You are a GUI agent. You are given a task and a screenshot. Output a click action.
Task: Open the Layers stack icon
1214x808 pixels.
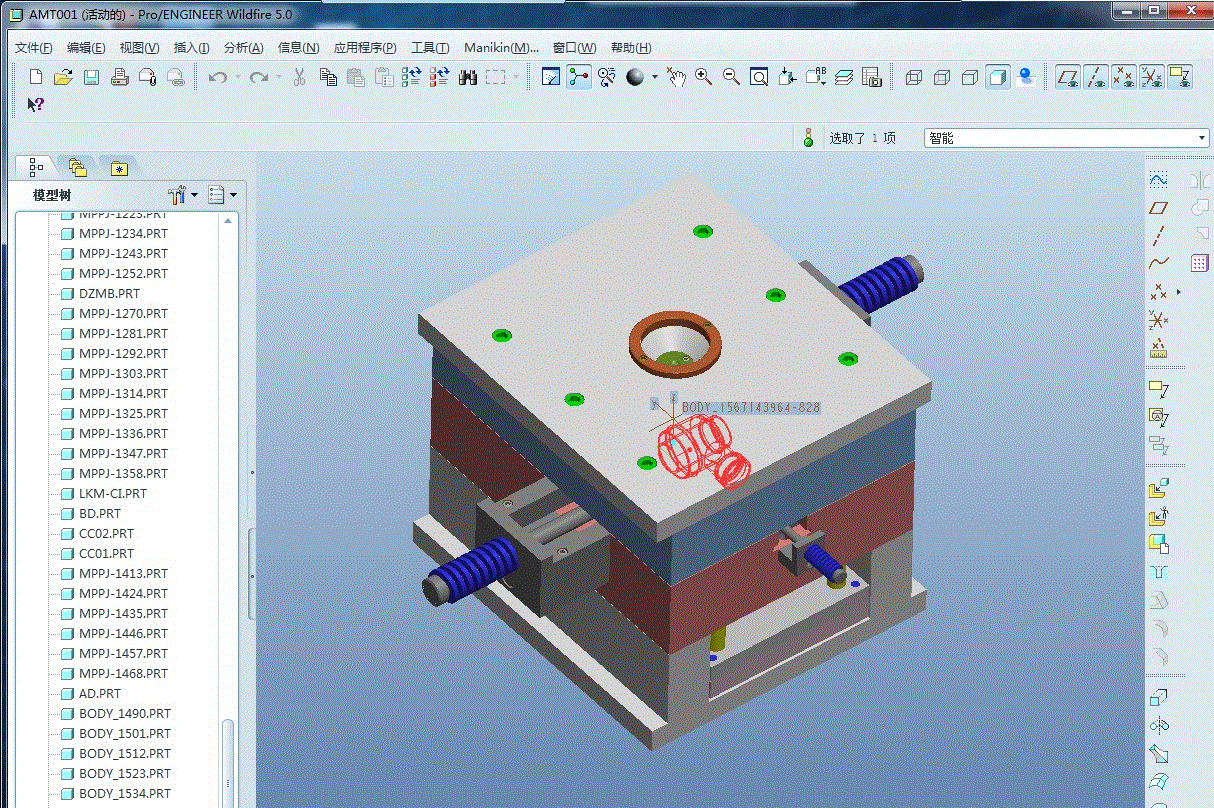coord(844,77)
